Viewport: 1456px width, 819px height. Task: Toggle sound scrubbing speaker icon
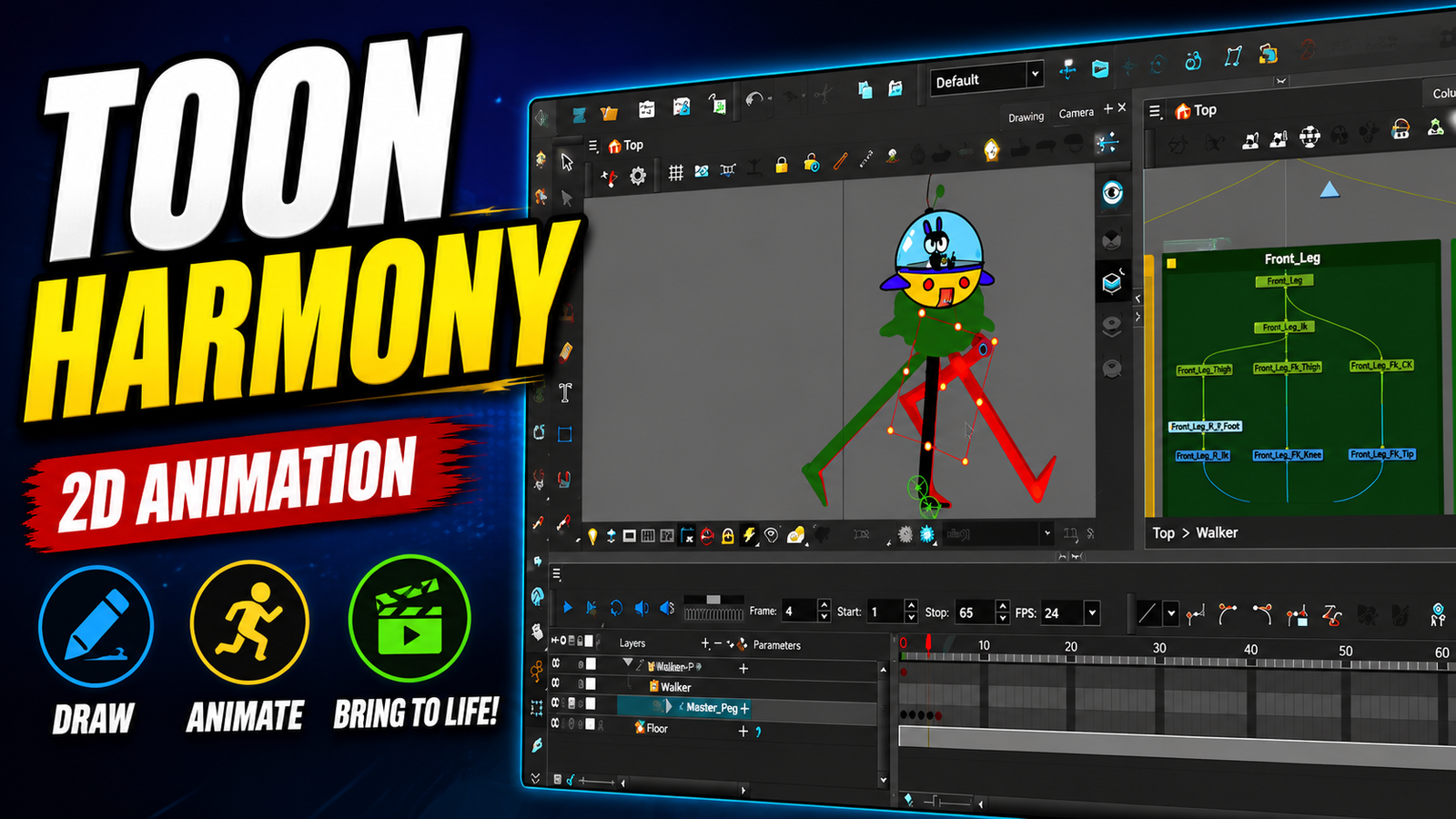tap(667, 608)
